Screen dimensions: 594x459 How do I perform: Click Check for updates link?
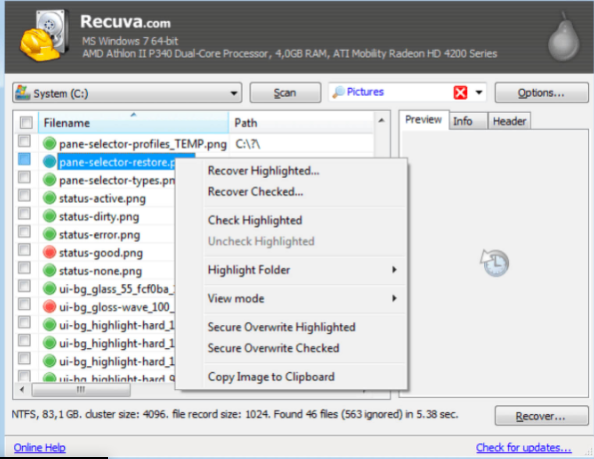pos(524,448)
